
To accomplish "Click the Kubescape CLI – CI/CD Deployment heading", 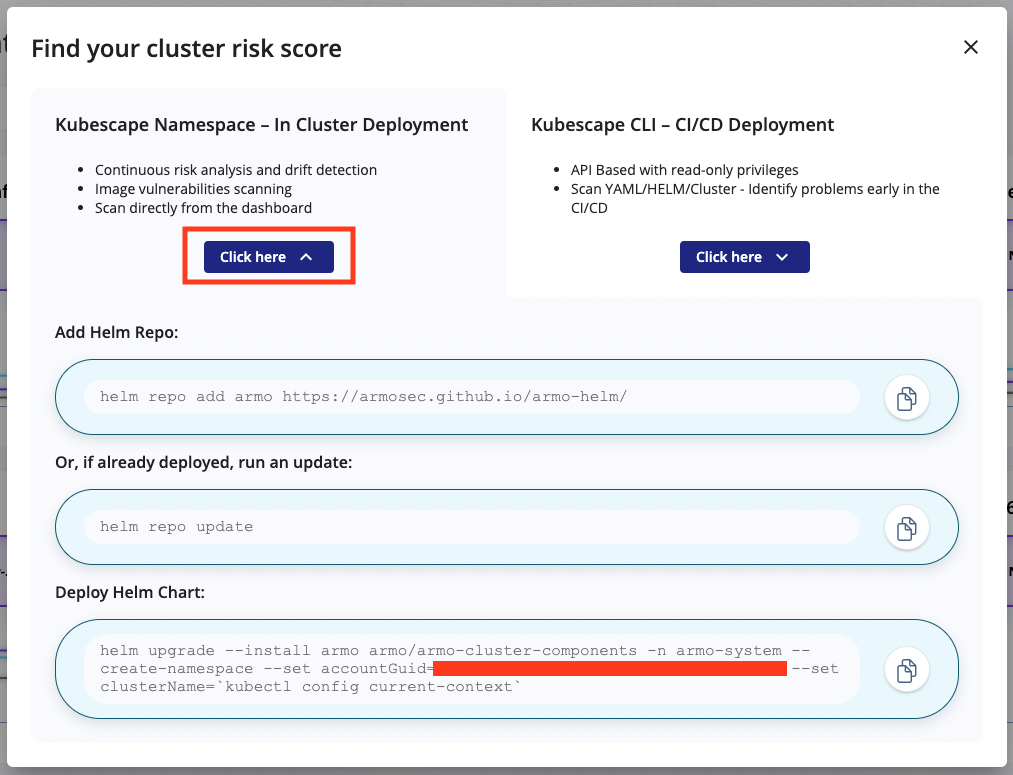I will click(682, 125).
